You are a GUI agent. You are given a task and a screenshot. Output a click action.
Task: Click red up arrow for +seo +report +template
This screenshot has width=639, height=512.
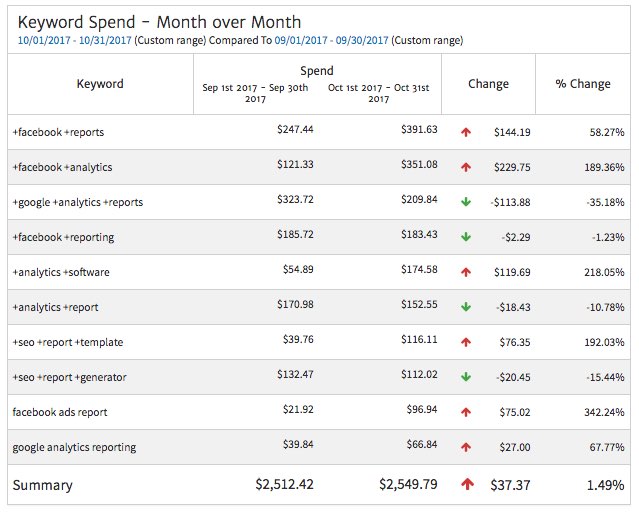point(465,342)
